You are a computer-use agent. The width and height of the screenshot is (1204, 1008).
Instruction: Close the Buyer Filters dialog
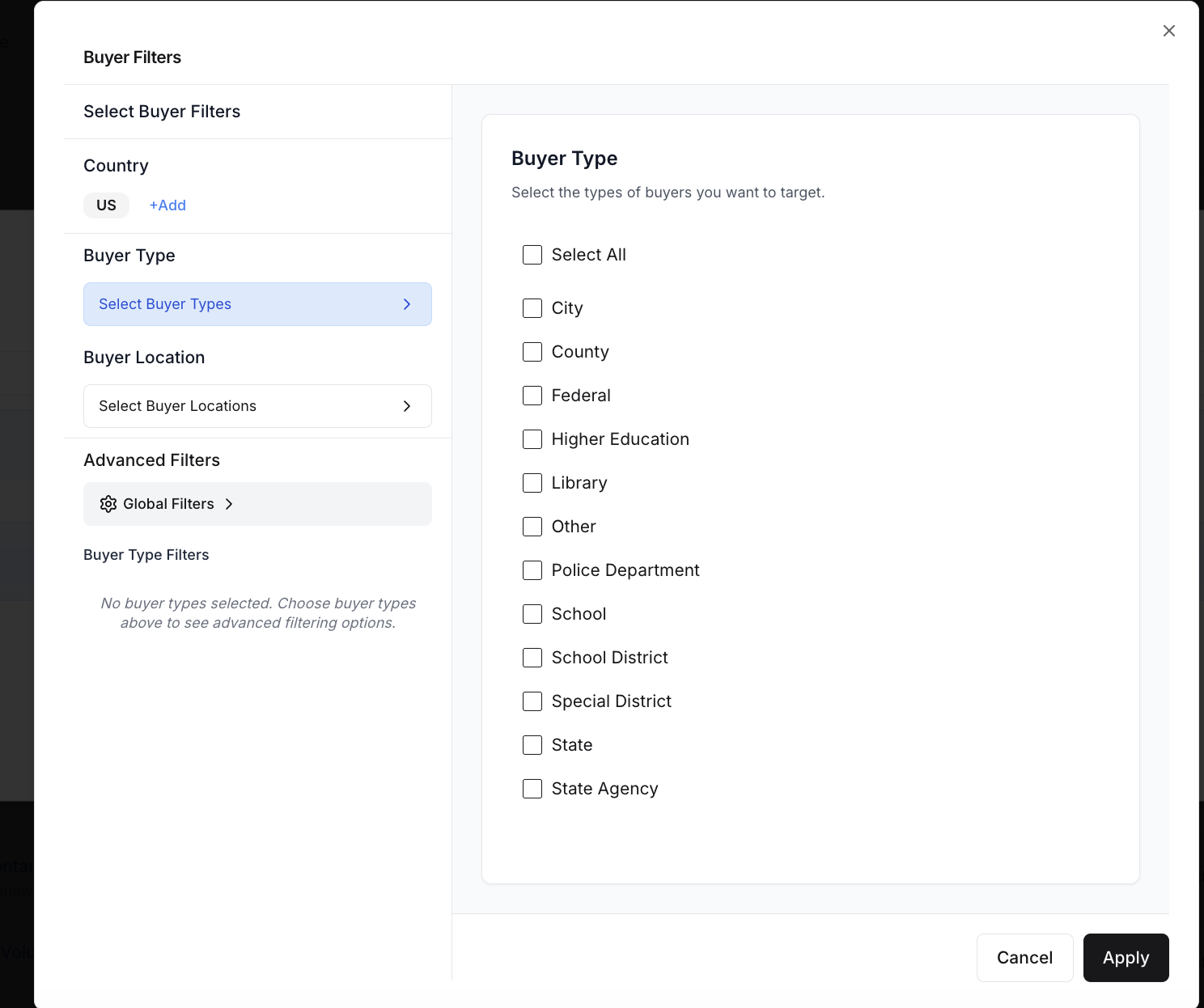(x=1168, y=30)
